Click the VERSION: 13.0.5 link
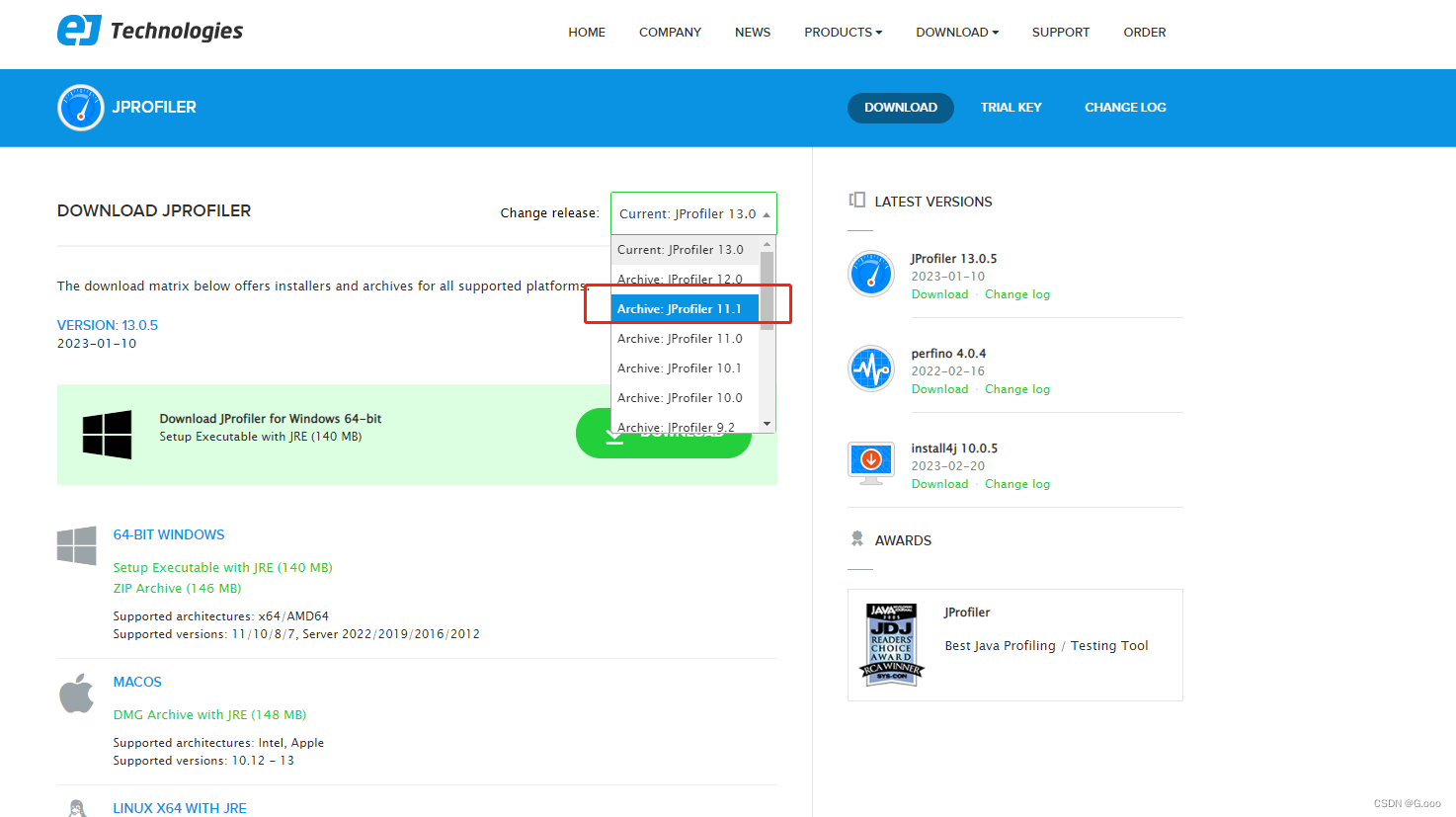The width and height of the screenshot is (1456, 817). tap(108, 325)
